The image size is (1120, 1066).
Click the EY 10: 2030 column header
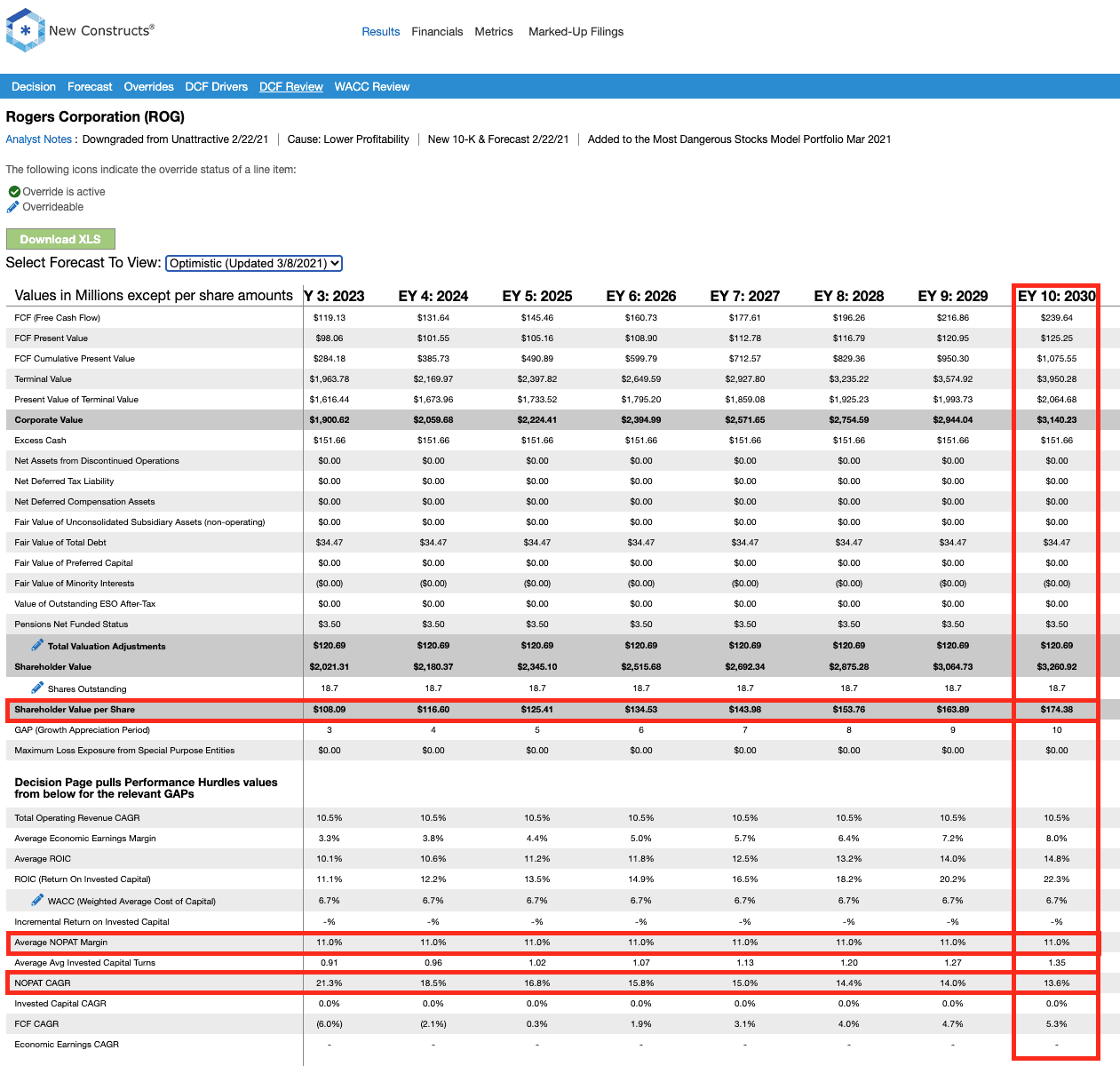click(1056, 296)
